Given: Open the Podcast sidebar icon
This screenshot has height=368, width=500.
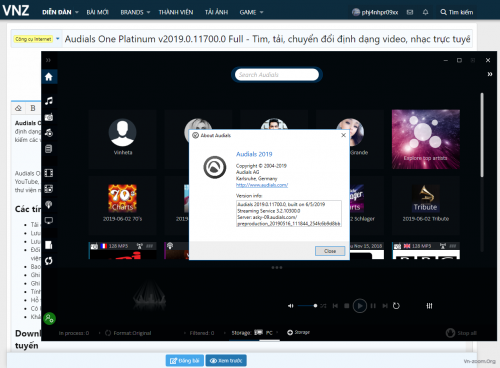Looking at the screenshot, I should (x=49, y=205).
